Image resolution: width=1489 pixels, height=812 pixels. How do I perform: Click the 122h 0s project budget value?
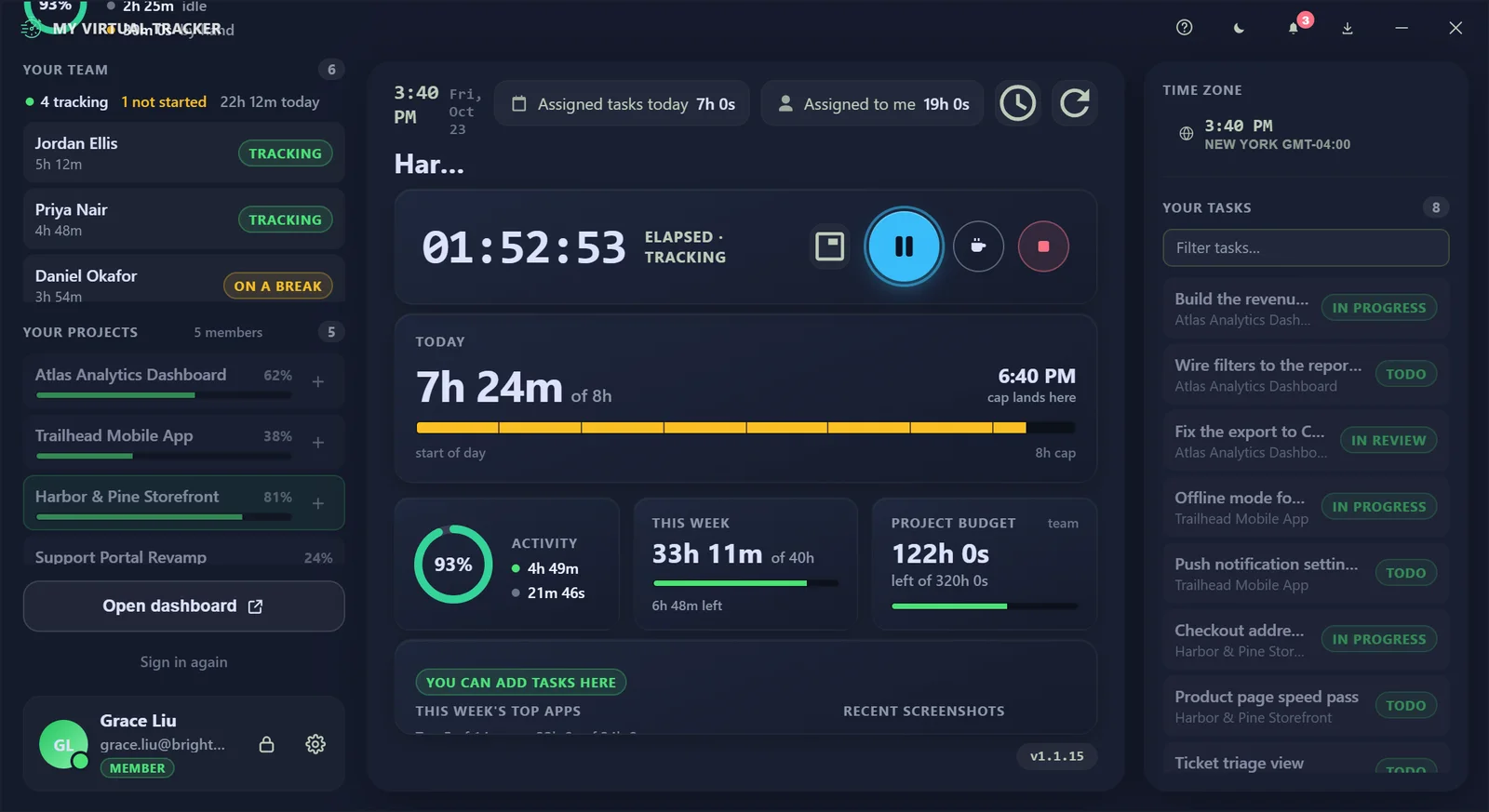(940, 554)
